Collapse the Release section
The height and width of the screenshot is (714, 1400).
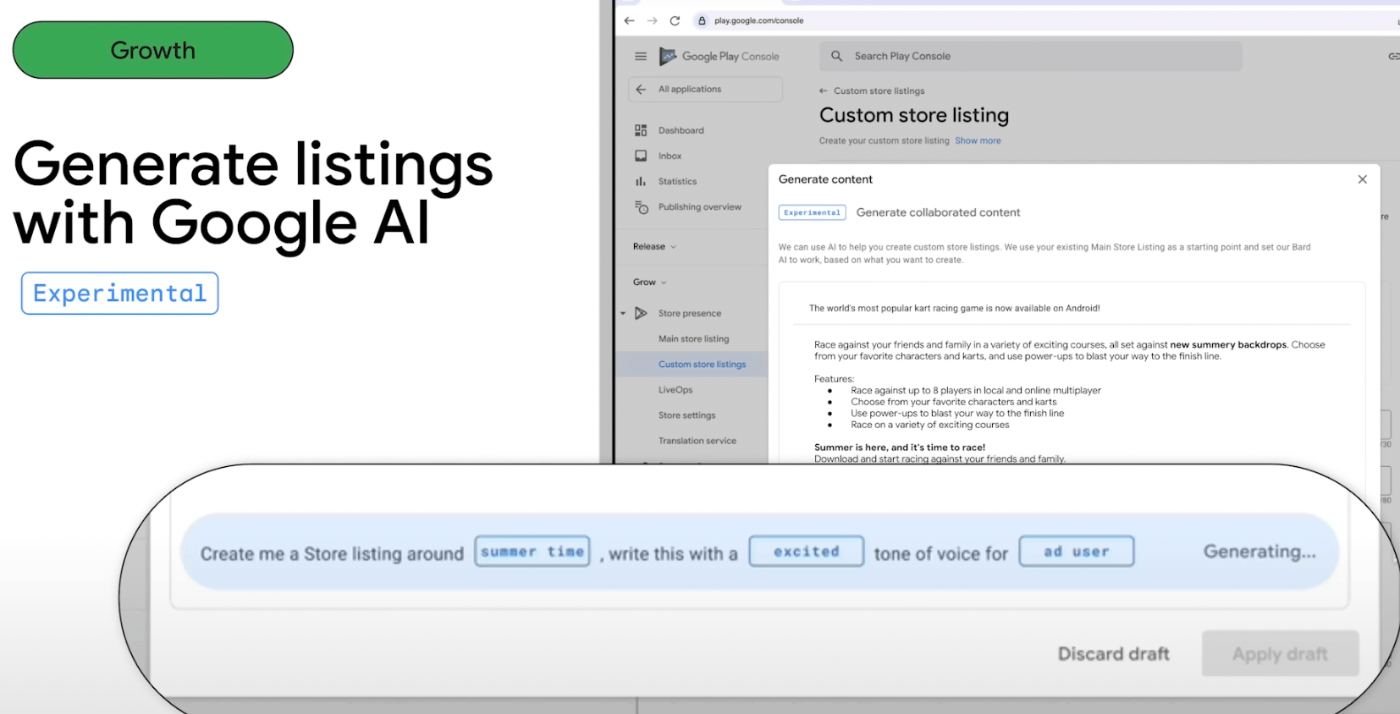(673, 247)
